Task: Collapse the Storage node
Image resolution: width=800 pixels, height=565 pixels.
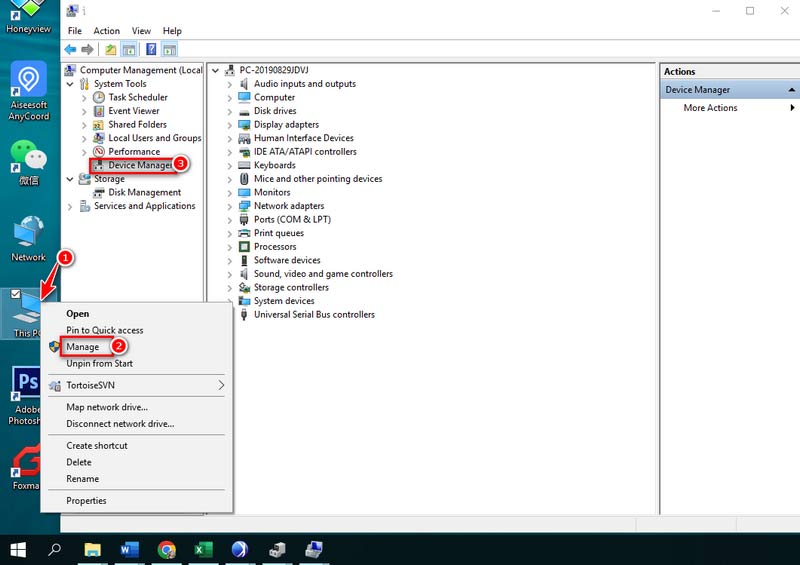Action: (x=70, y=179)
